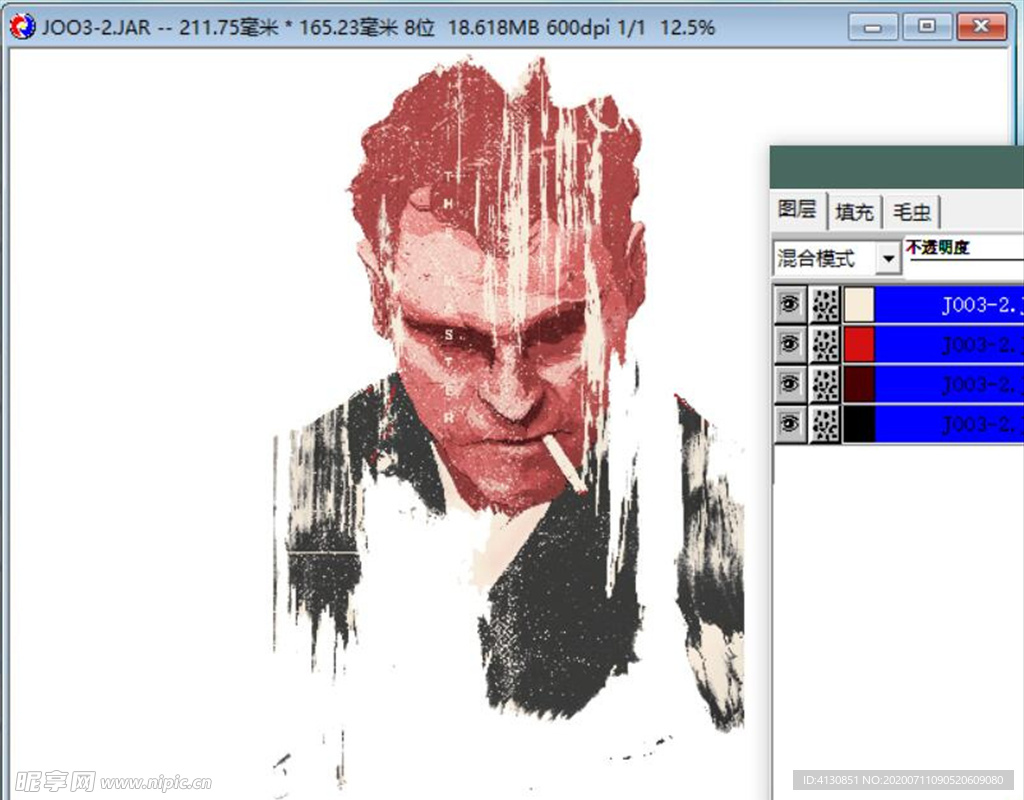Adjust the 不透明度 opacity slider
This screenshot has height=800, width=1024.
click(965, 260)
